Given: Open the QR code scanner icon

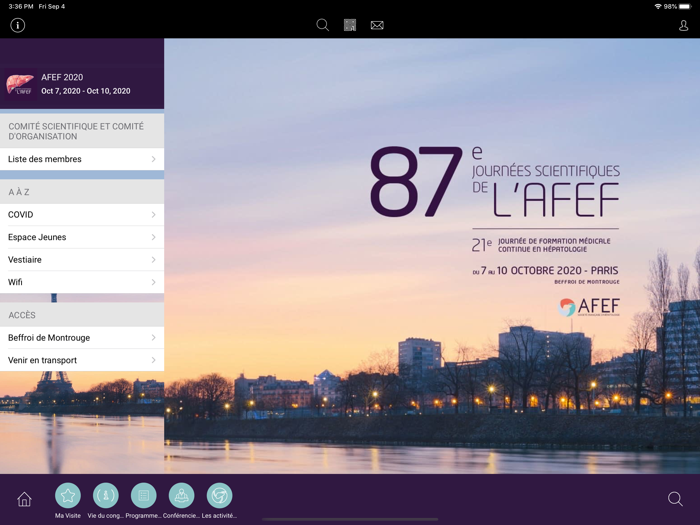Looking at the screenshot, I should coord(350,25).
